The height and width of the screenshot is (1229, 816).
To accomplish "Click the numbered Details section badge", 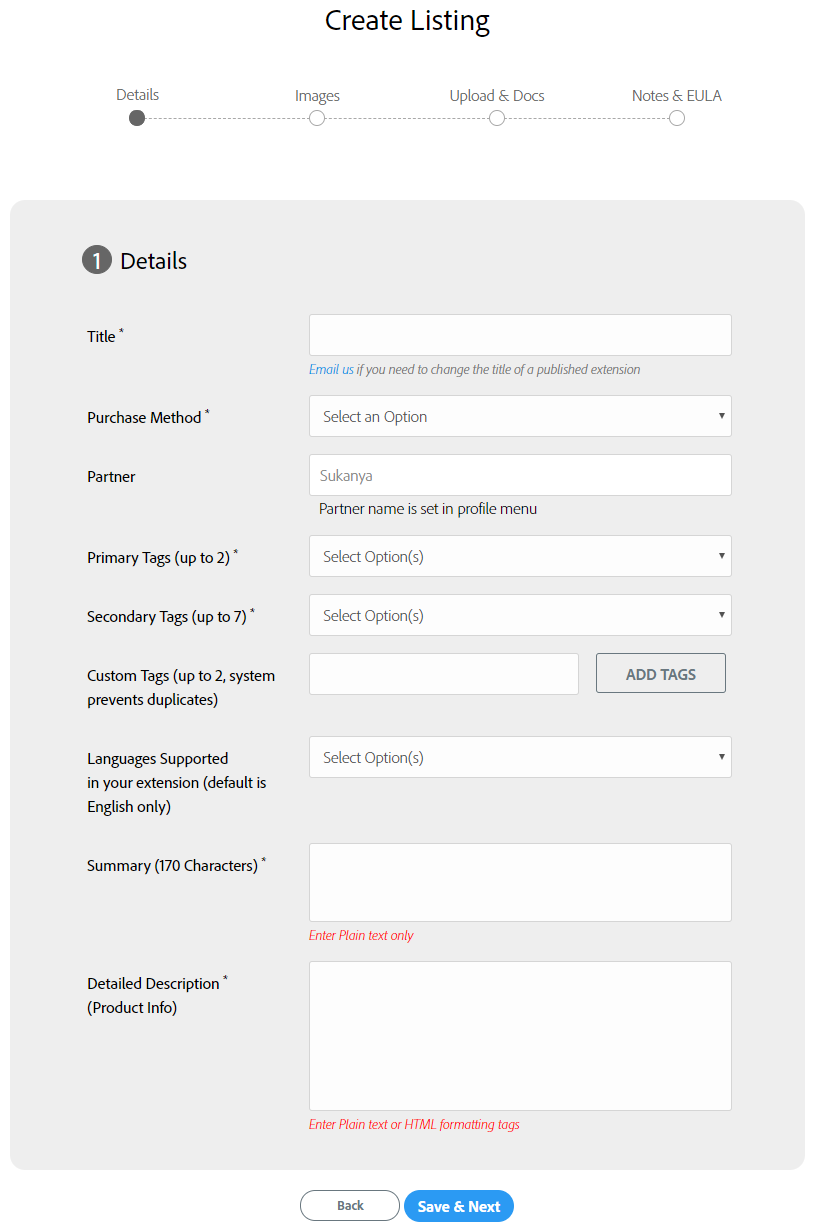I will [96, 259].
